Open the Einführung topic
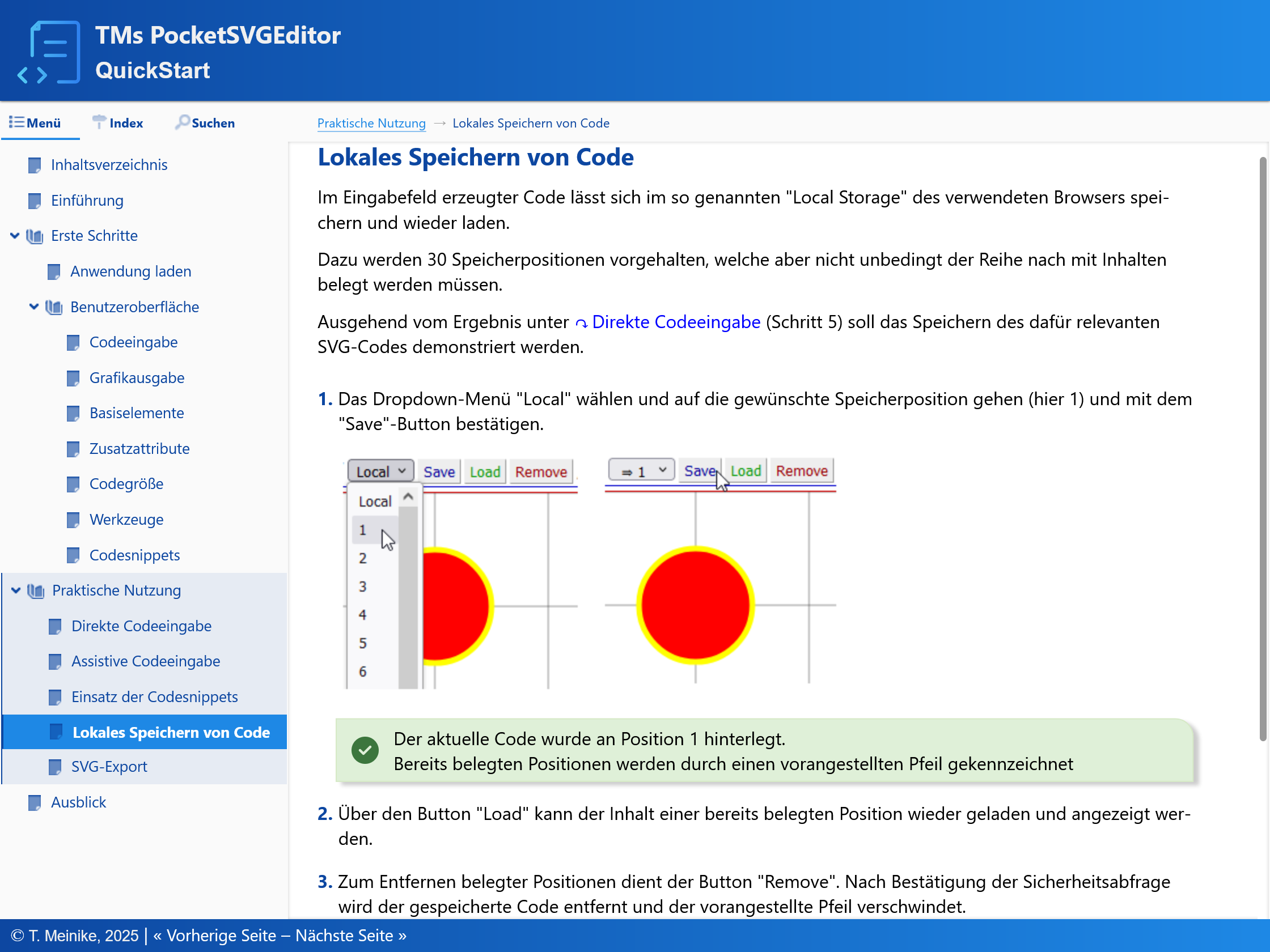 coord(87,201)
